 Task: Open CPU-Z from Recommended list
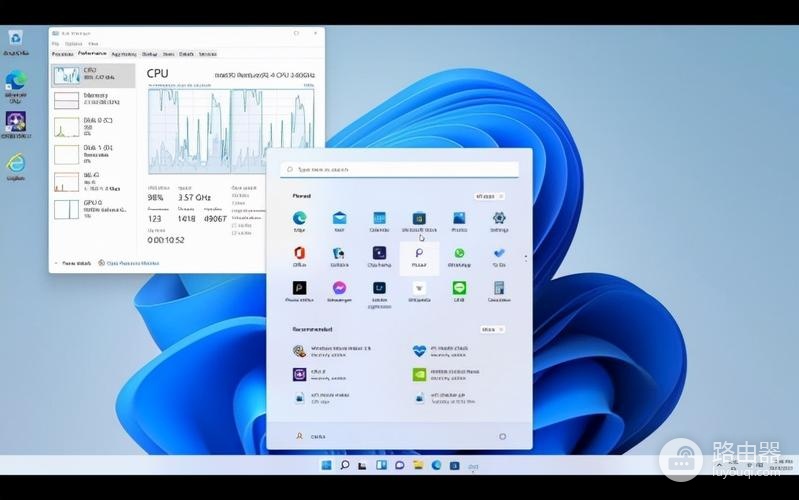click(320, 375)
